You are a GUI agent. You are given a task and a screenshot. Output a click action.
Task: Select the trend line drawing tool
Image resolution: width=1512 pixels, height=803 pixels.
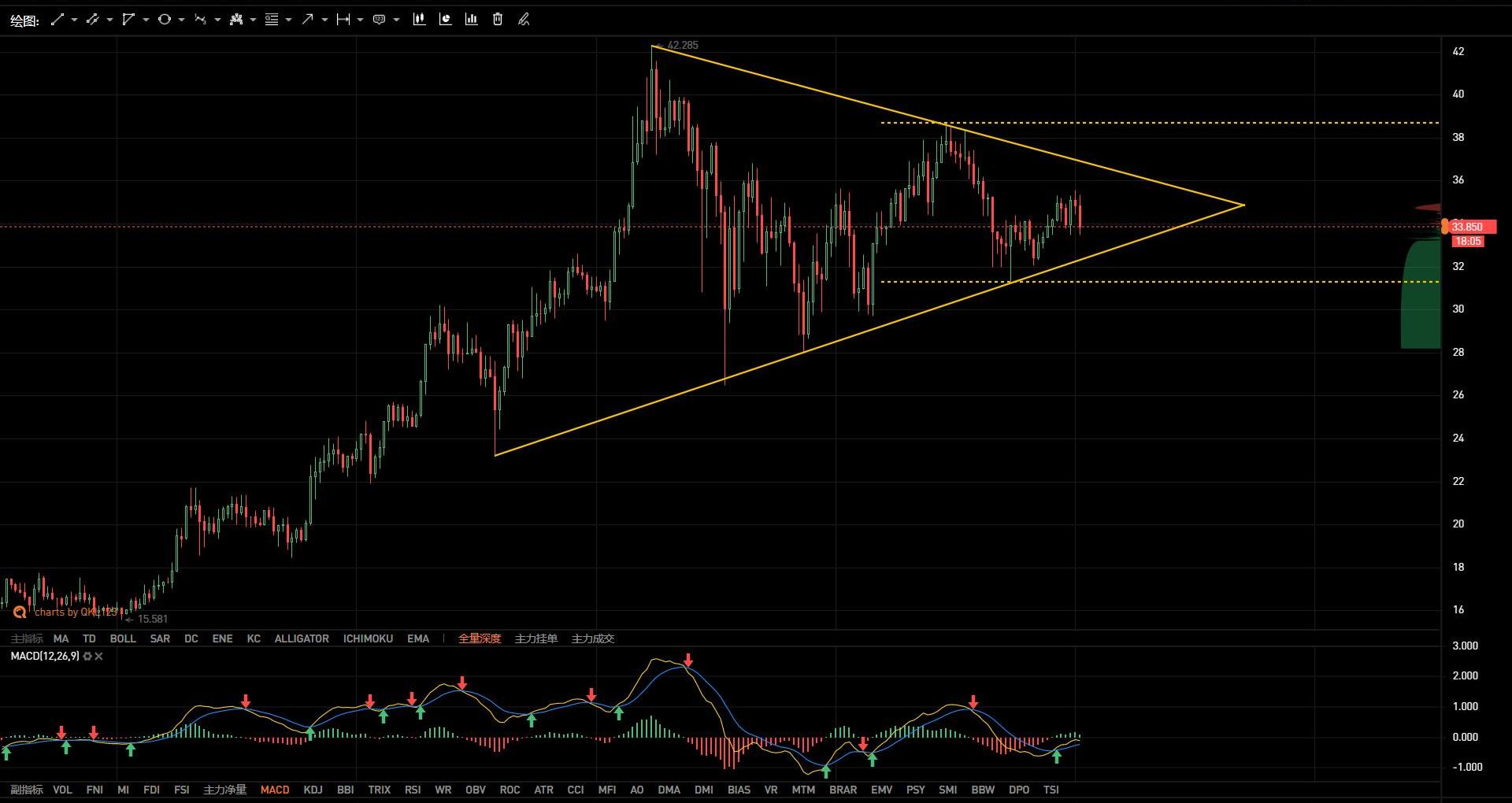[57, 20]
